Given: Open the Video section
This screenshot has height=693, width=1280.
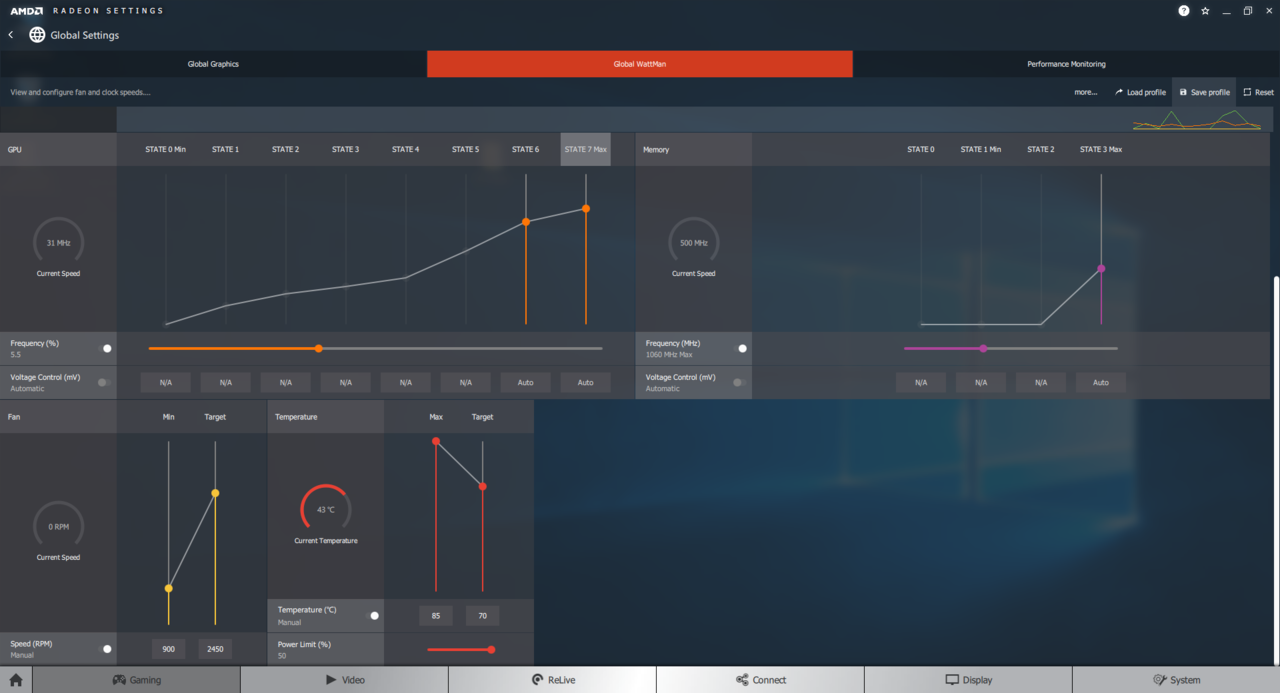Looking at the screenshot, I should [x=345, y=680].
